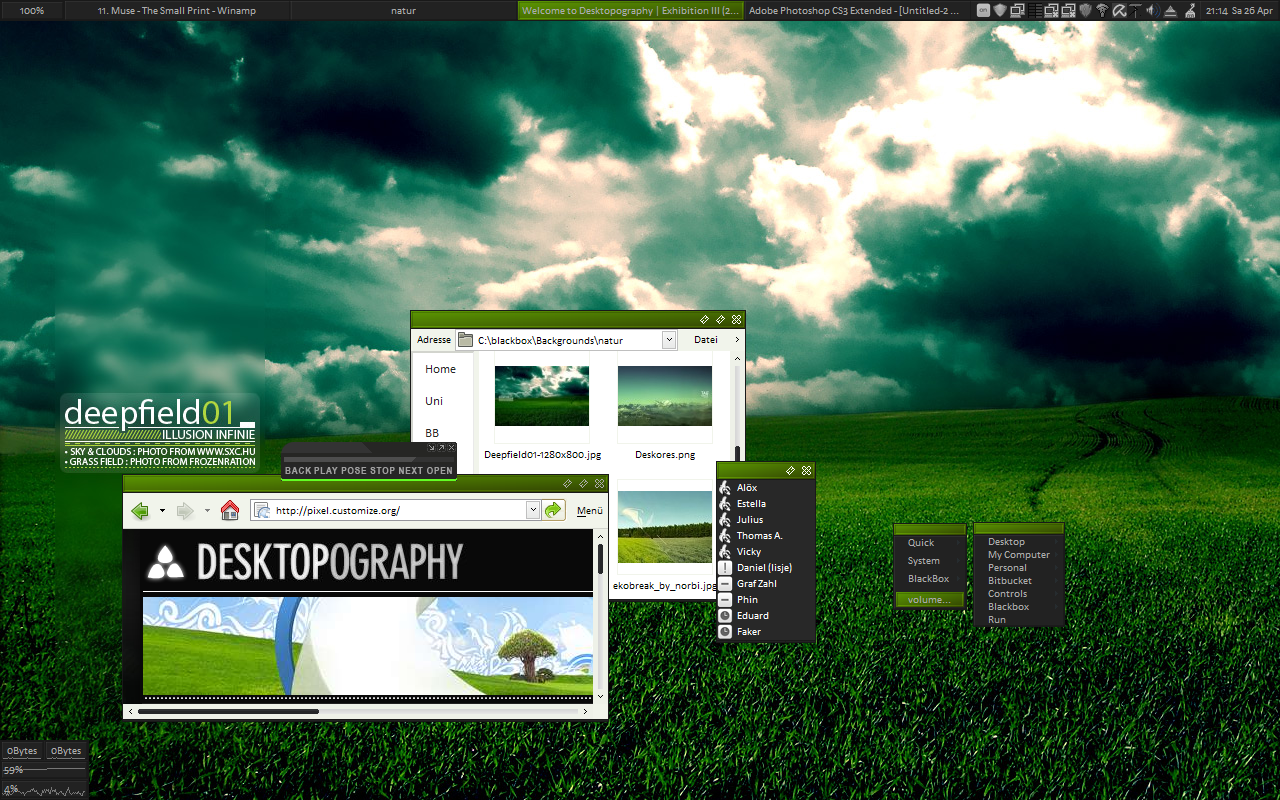The image size is (1280, 800).
Task: Click the status icon next to Faker
Action: (x=725, y=632)
